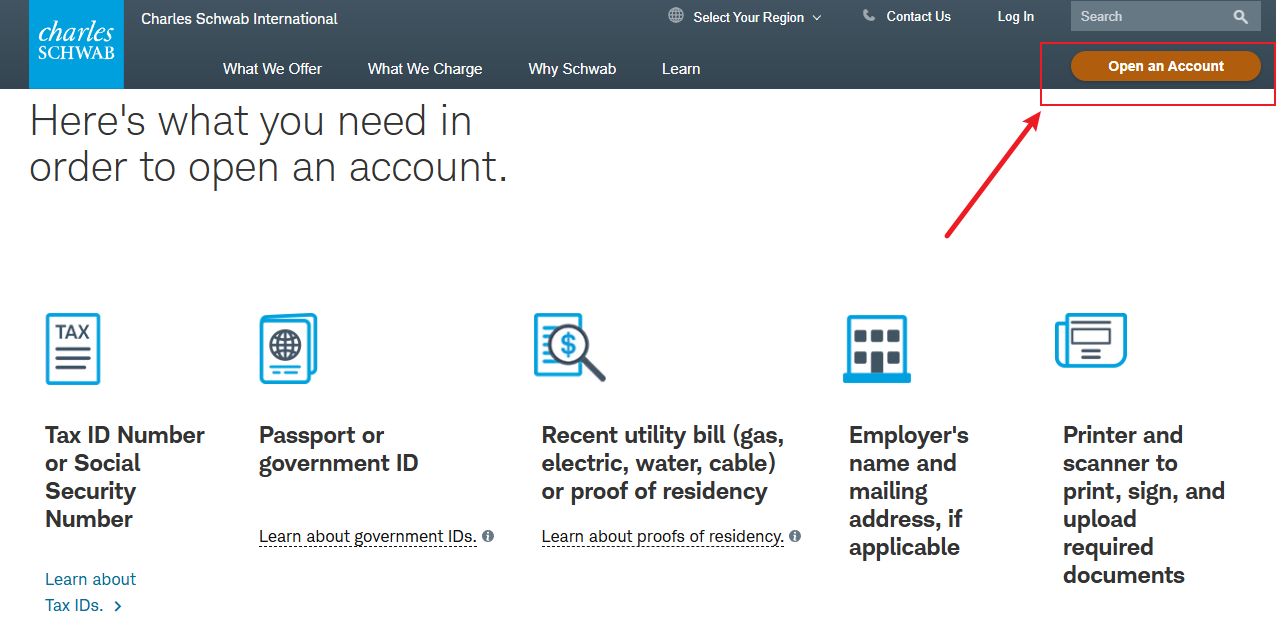This screenshot has height=639, width=1276.
Task: Click info icon after government IDs link
Action: (488, 536)
